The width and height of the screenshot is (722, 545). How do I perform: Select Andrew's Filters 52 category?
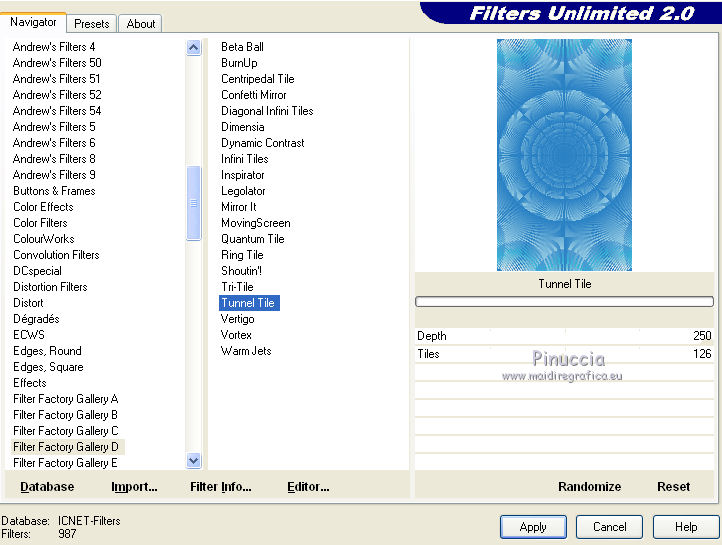(x=57, y=95)
